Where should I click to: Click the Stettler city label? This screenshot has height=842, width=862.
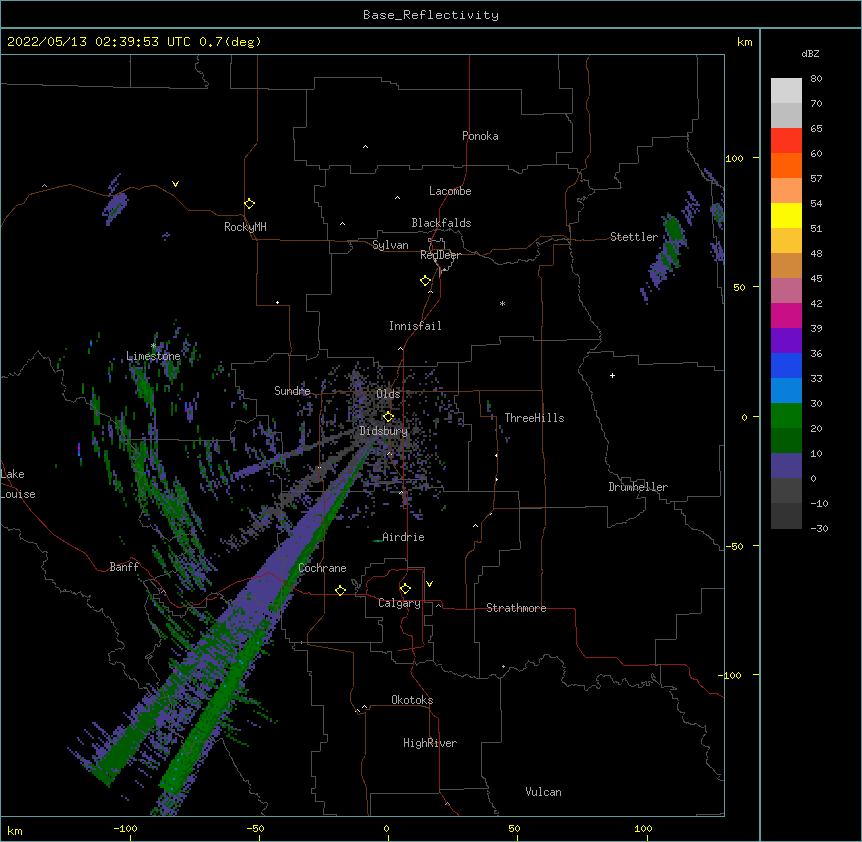point(634,237)
